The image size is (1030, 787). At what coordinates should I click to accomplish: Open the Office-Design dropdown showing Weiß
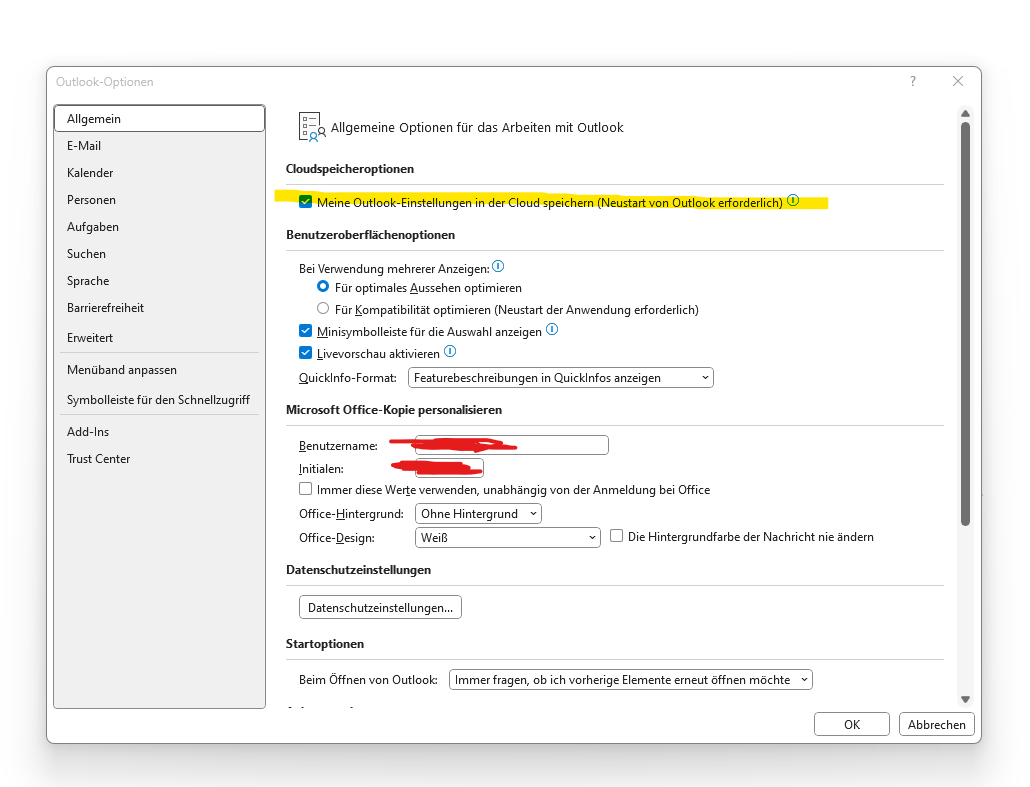(x=508, y=537)
